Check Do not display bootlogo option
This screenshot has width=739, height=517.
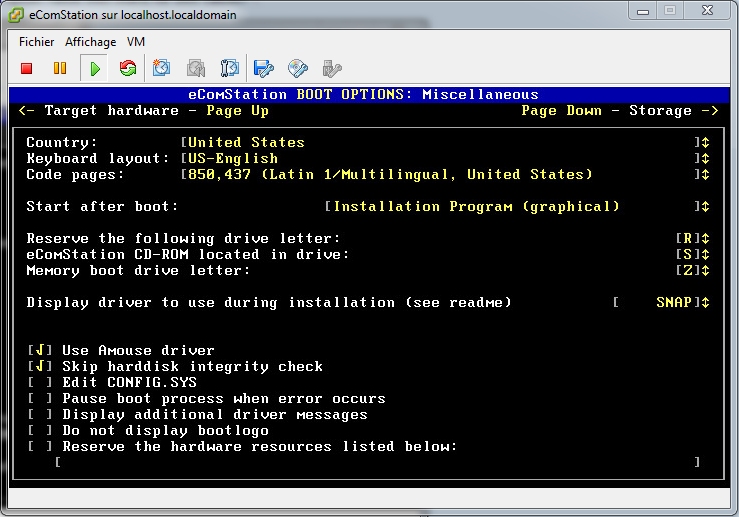41,430
